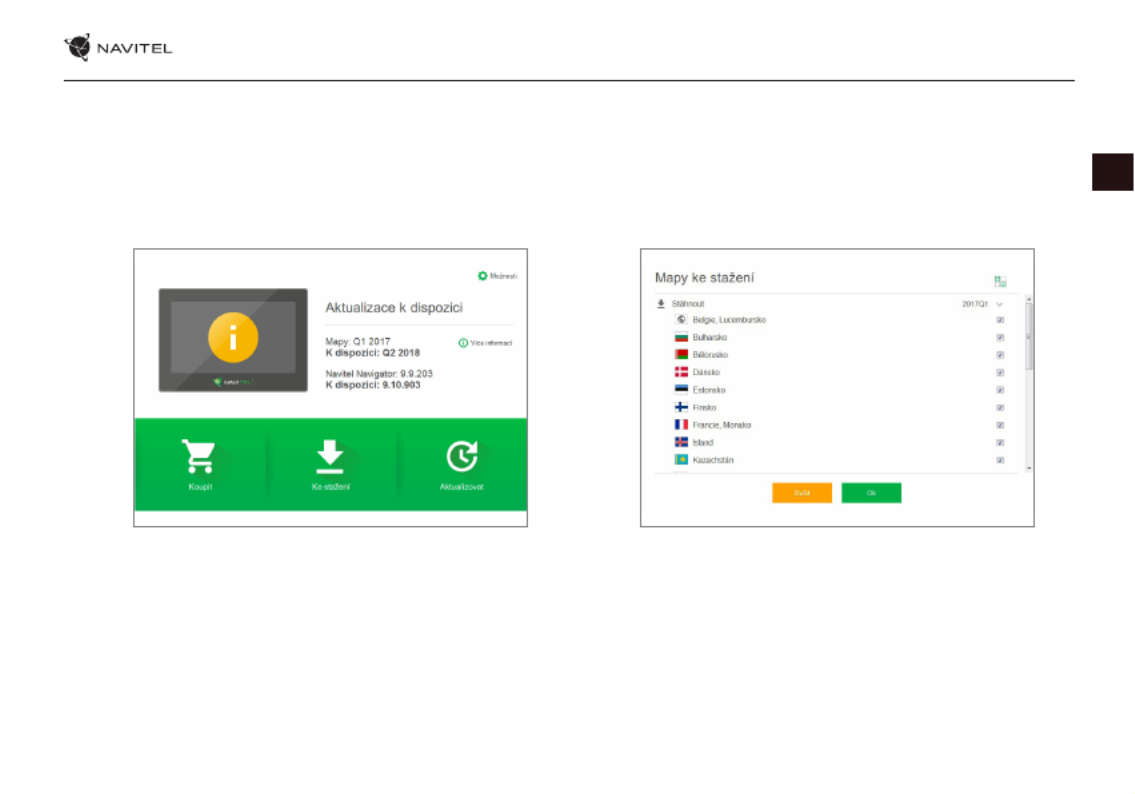Click the Estonsko flag icon
This screenshot has width=1135, height=794.
pyautogui.click(x=681, y=389)
